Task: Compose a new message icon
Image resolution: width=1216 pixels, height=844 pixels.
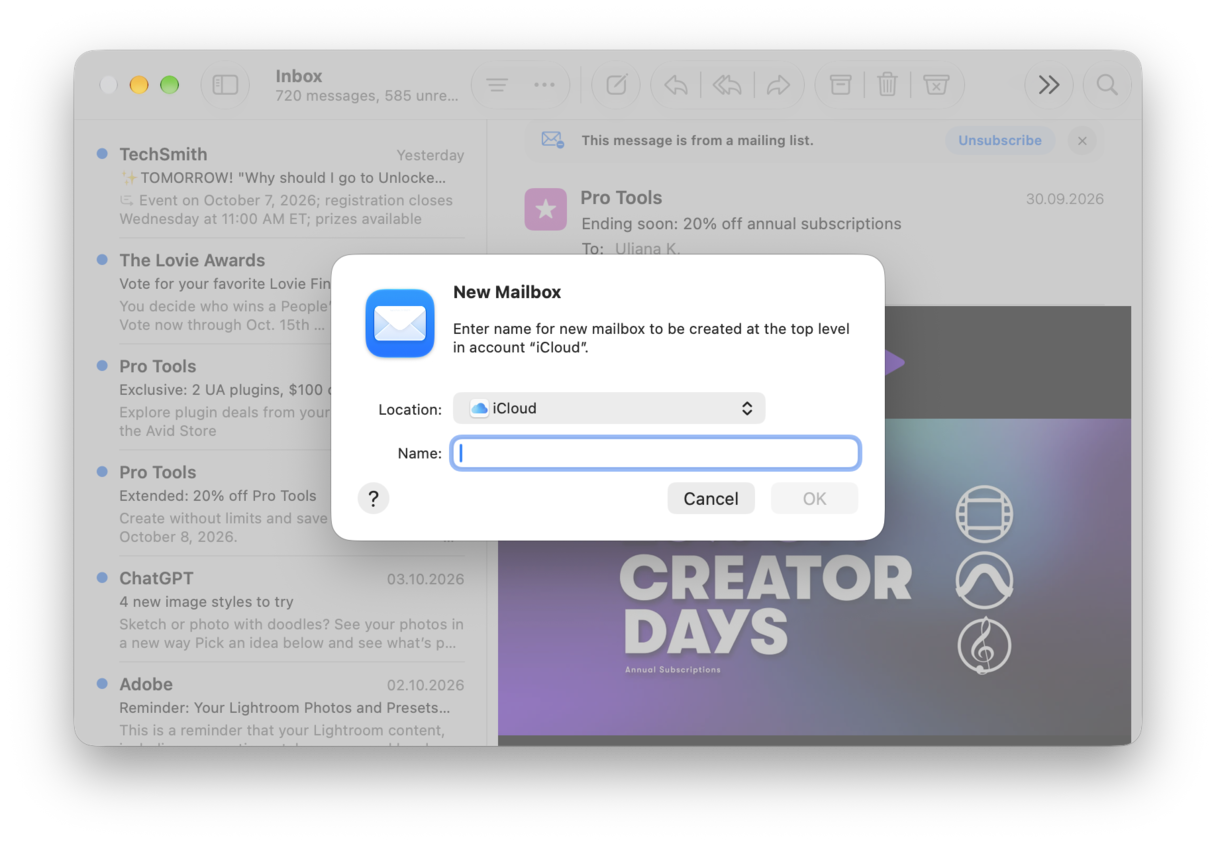Action: (x=616, y=86)
